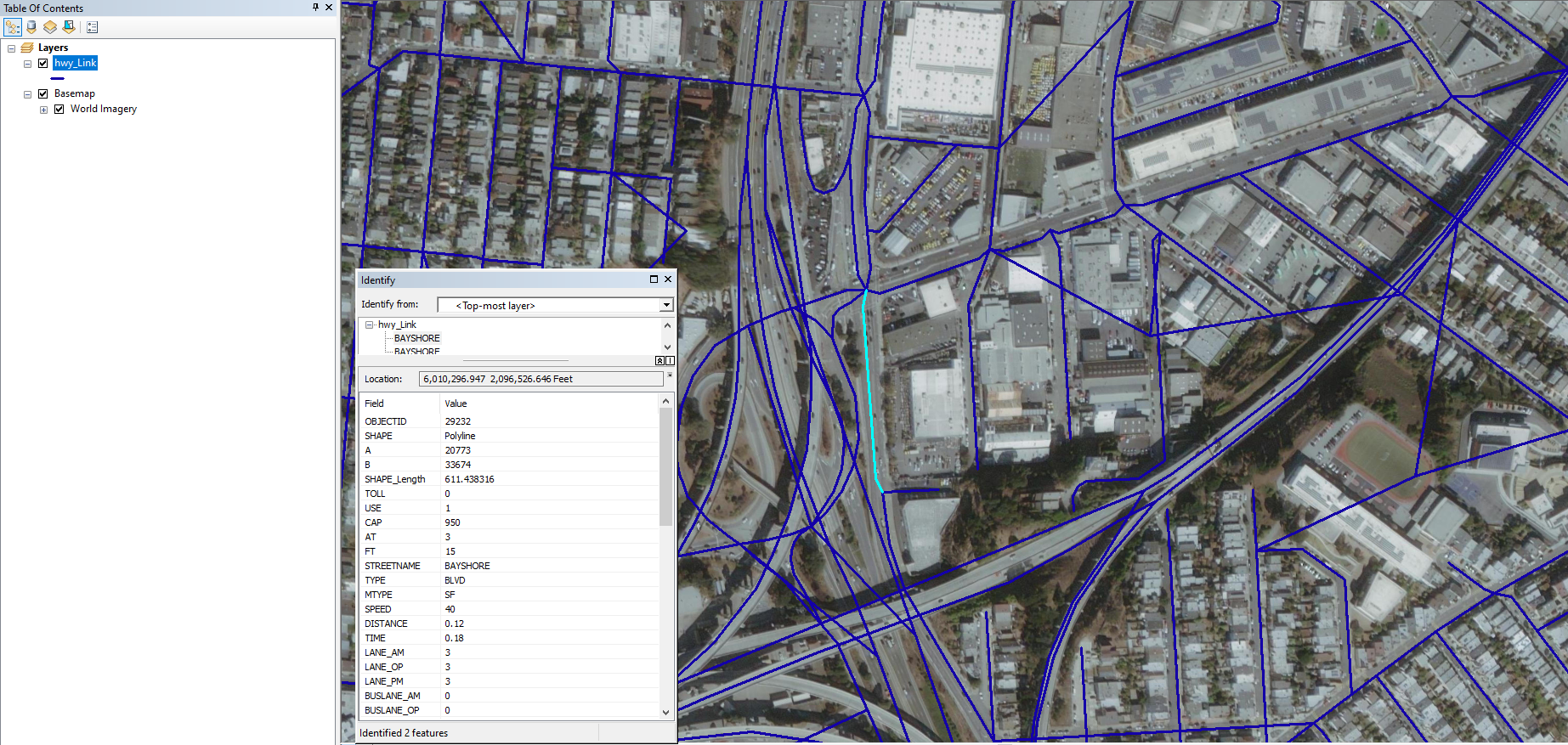This screenshot has height=745, width=1568.
Task: Select TIME value 0.18
Action: pyautogui.click(x=454, y=638)
